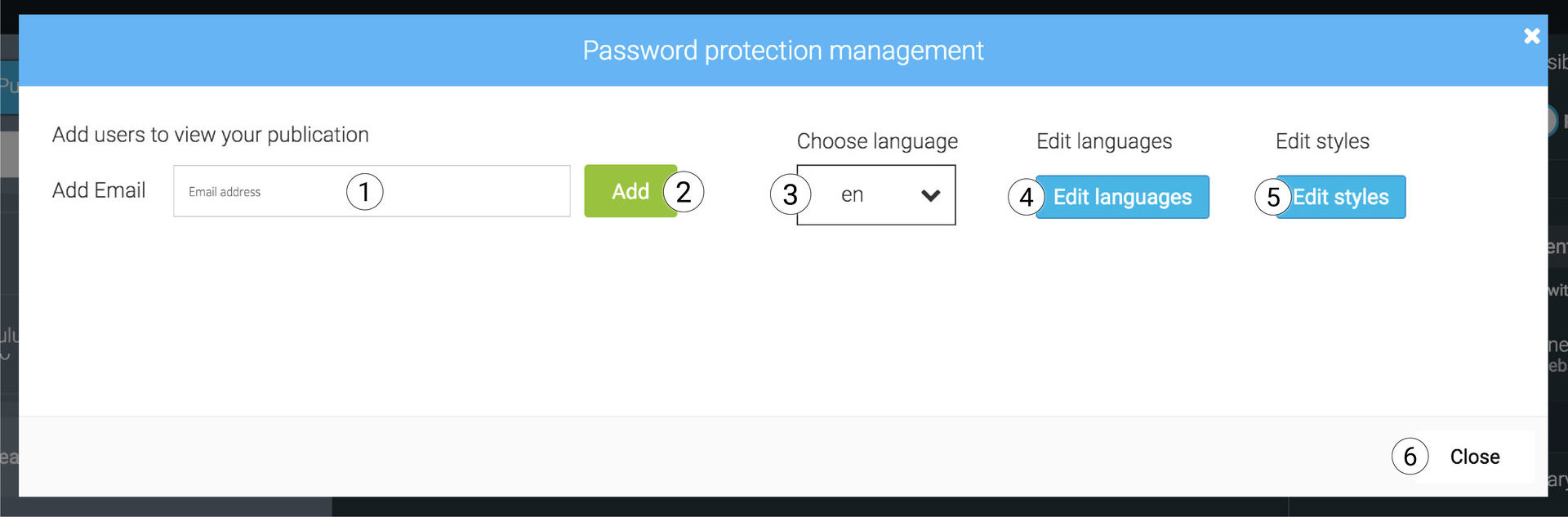Image resolution: width=1568 pixels, height=517 pixels.
Task: Click the 'Edit styles' heading above the button
Action: [1322, 141]
